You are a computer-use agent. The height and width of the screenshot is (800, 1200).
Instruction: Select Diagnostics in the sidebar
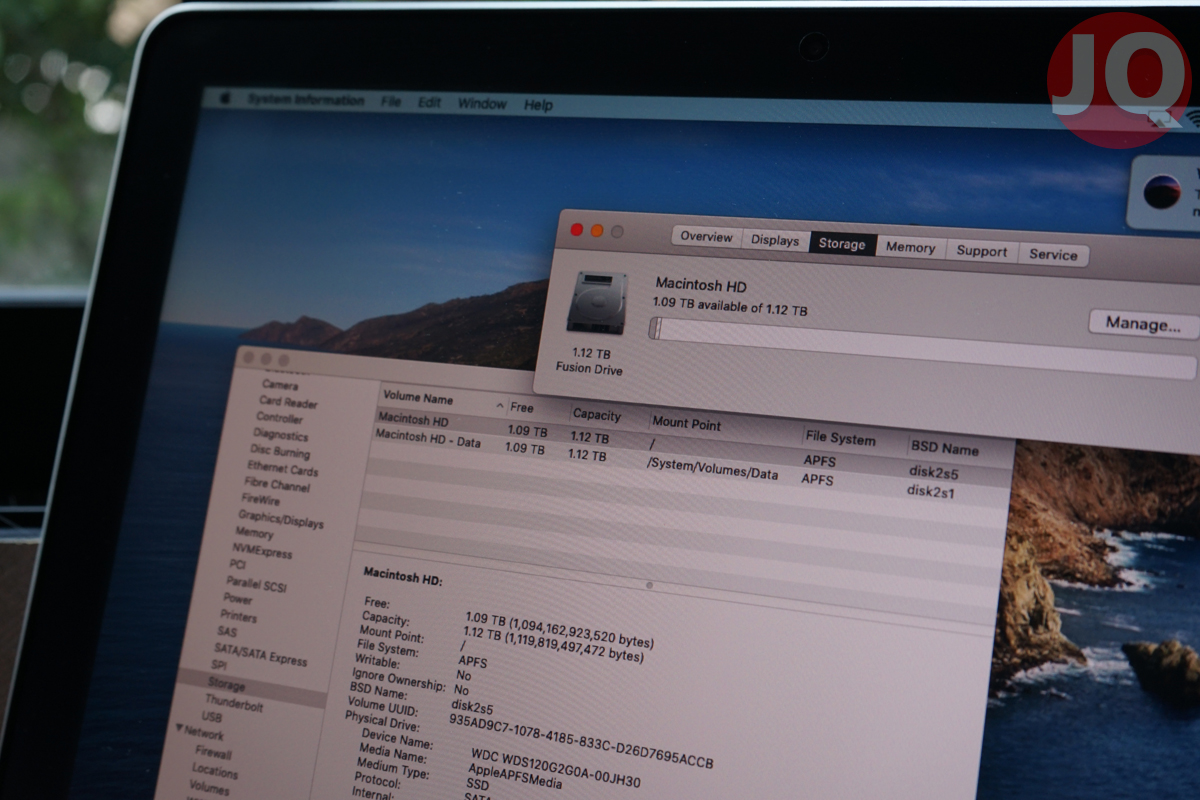click(x=280, y=435)
